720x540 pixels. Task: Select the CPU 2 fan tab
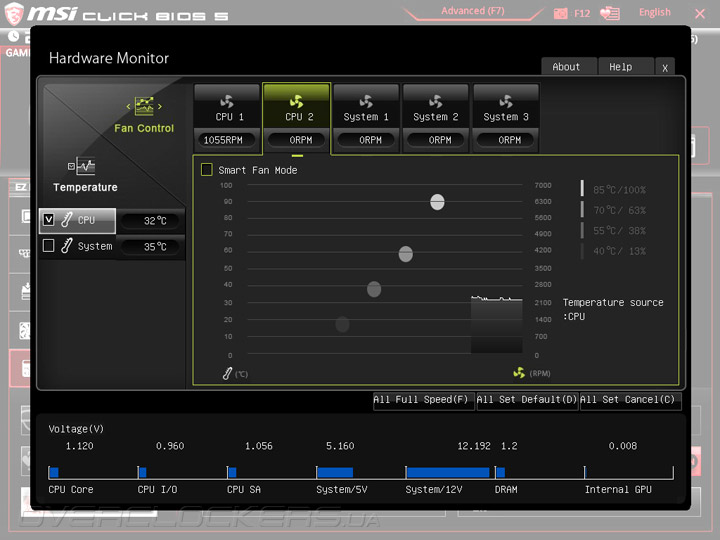click(297, 118)
